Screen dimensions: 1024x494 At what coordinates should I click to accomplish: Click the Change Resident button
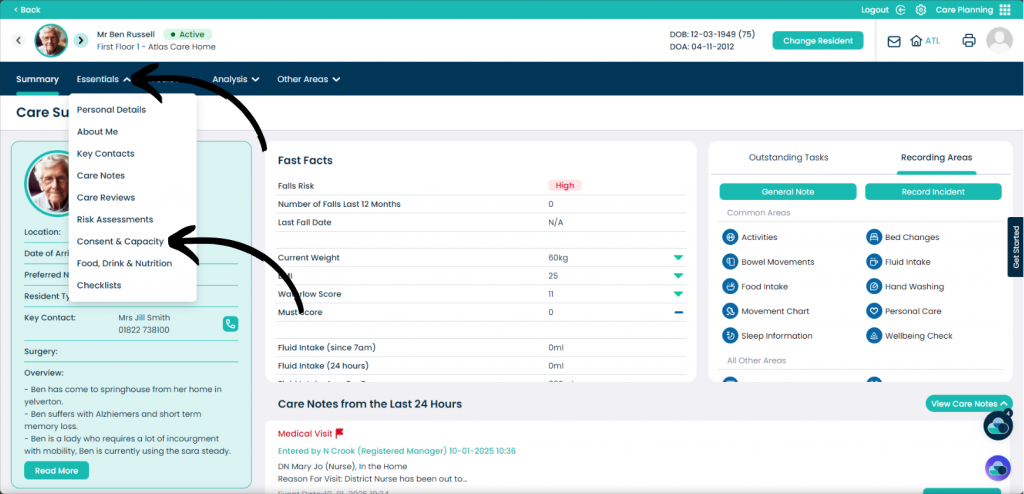pos(817,41)
